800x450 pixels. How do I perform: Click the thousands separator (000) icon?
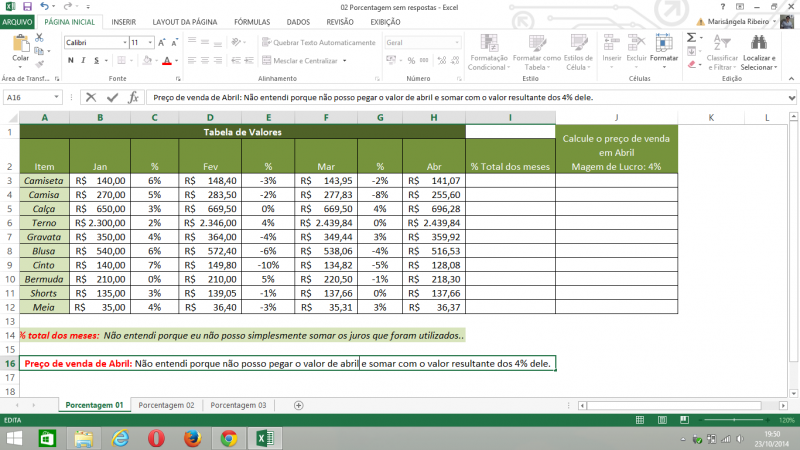(424, 60)
